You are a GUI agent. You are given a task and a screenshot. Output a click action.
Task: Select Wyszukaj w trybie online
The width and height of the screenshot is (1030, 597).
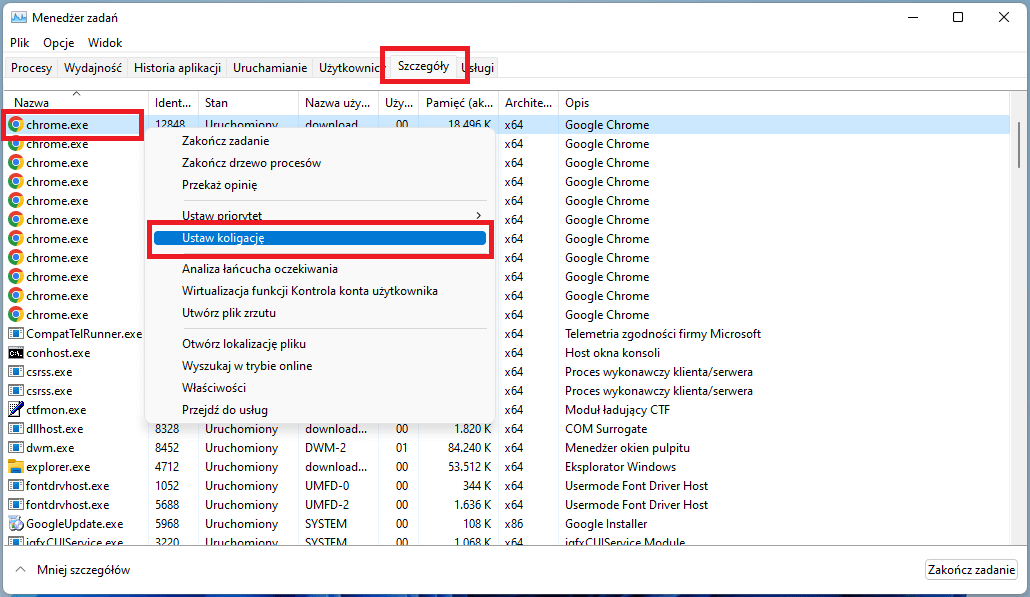[x=247, y=366]
